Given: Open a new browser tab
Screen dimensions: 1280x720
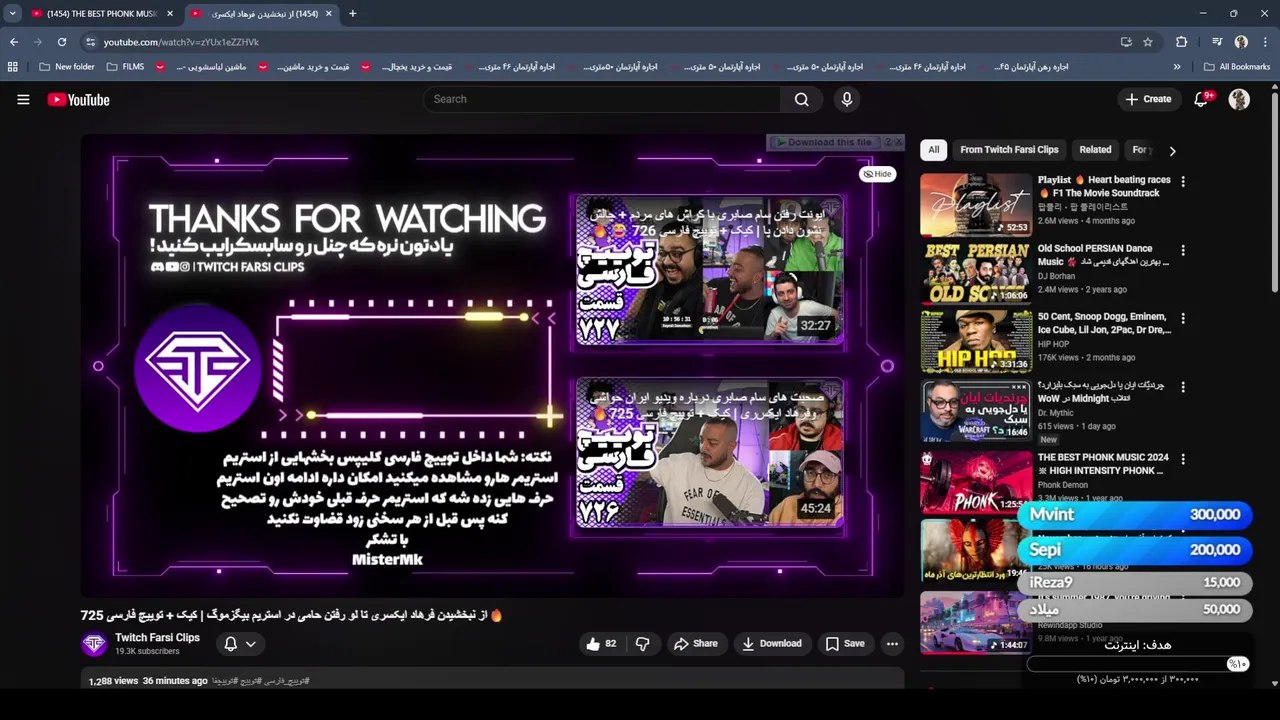Looking at the screenshot, I should point(352,14).
